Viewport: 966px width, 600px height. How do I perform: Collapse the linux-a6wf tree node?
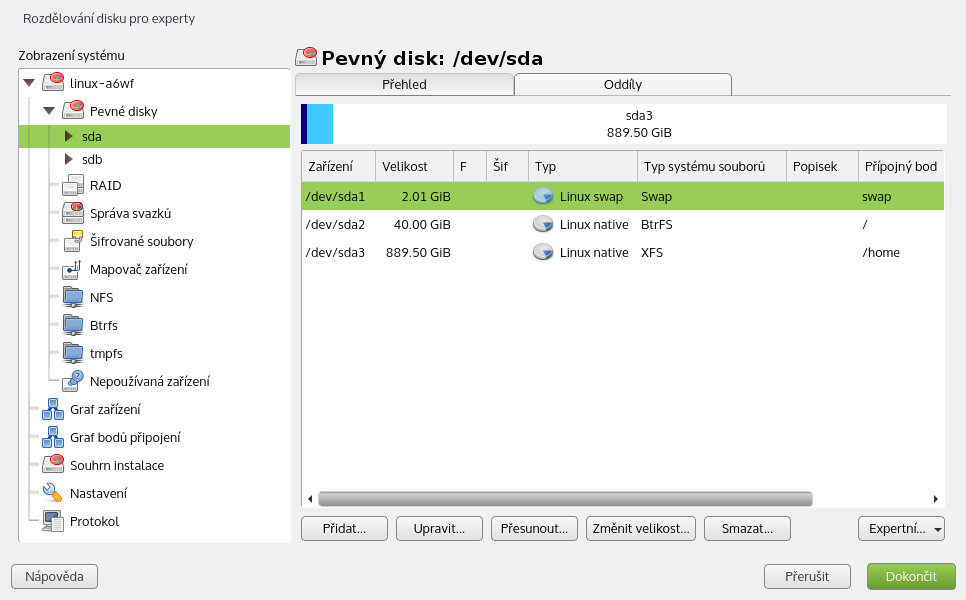click(x=29, y=83)
